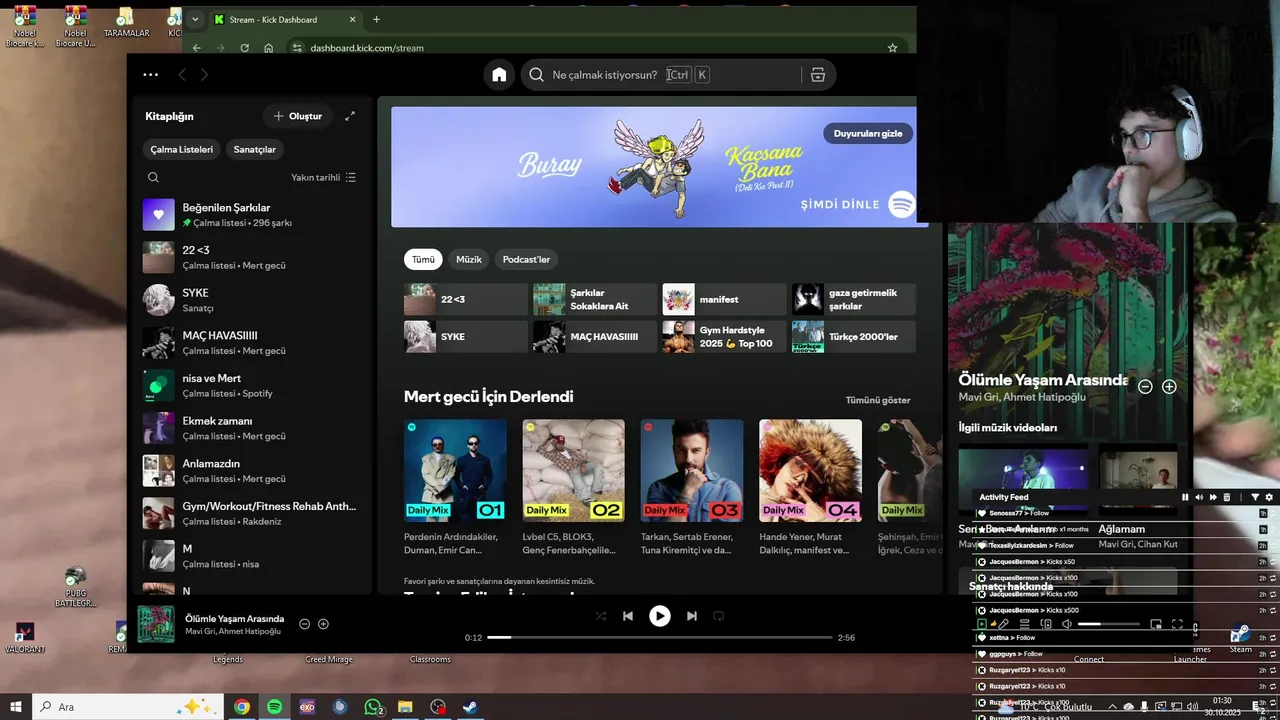This screenshot has width=1280, height=720.
Task: Toggle repeat in the Spotify player
Action: point(718,616)
